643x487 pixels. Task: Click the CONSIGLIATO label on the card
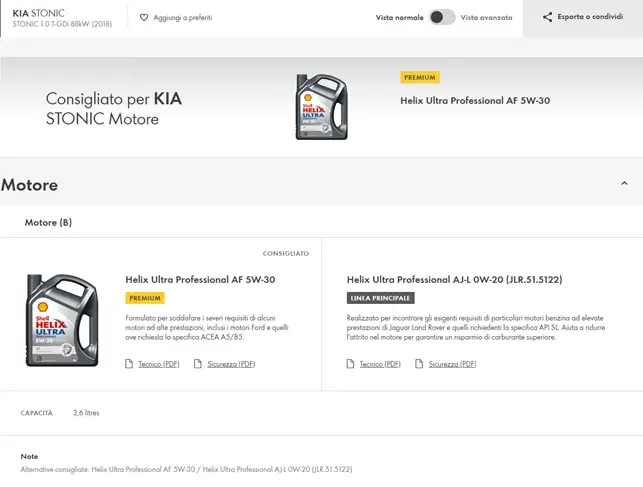(286, 254)
